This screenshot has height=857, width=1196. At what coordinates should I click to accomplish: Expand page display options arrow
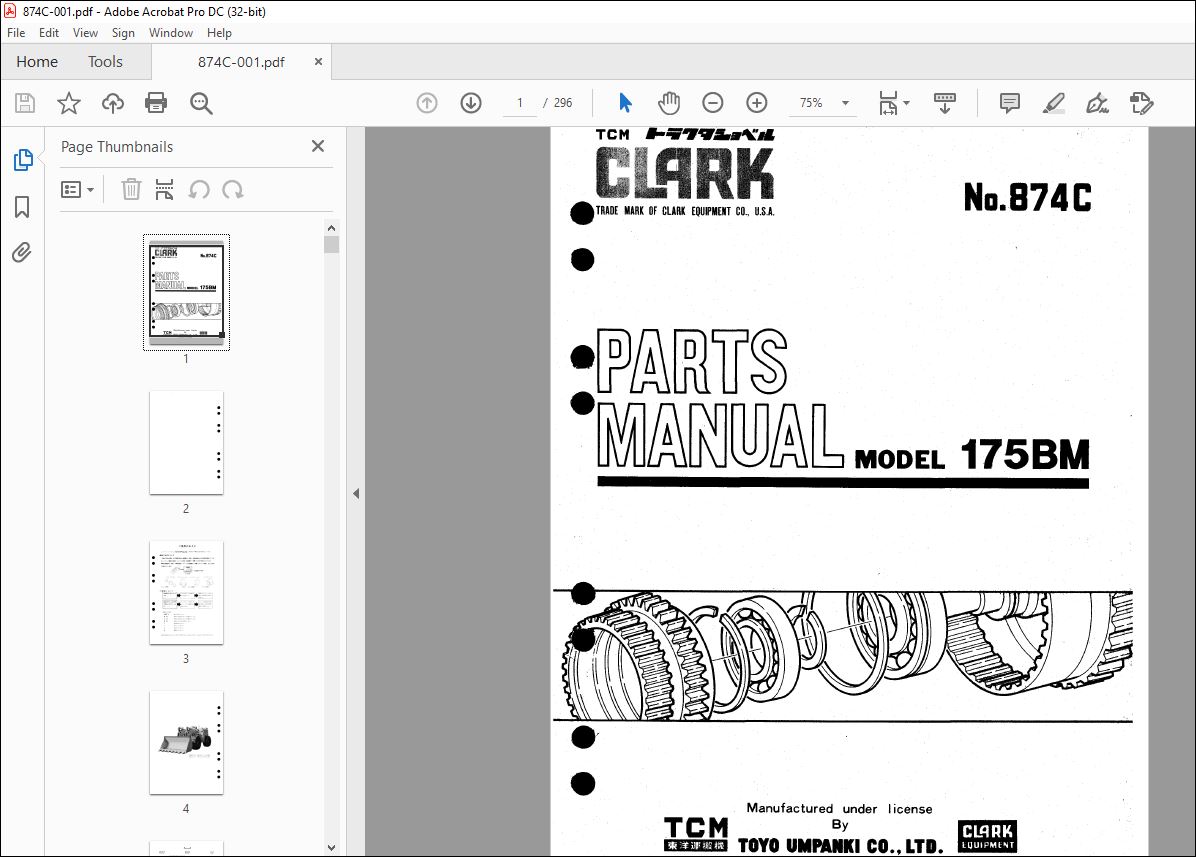pyautogui.click(x=906, y=103)
